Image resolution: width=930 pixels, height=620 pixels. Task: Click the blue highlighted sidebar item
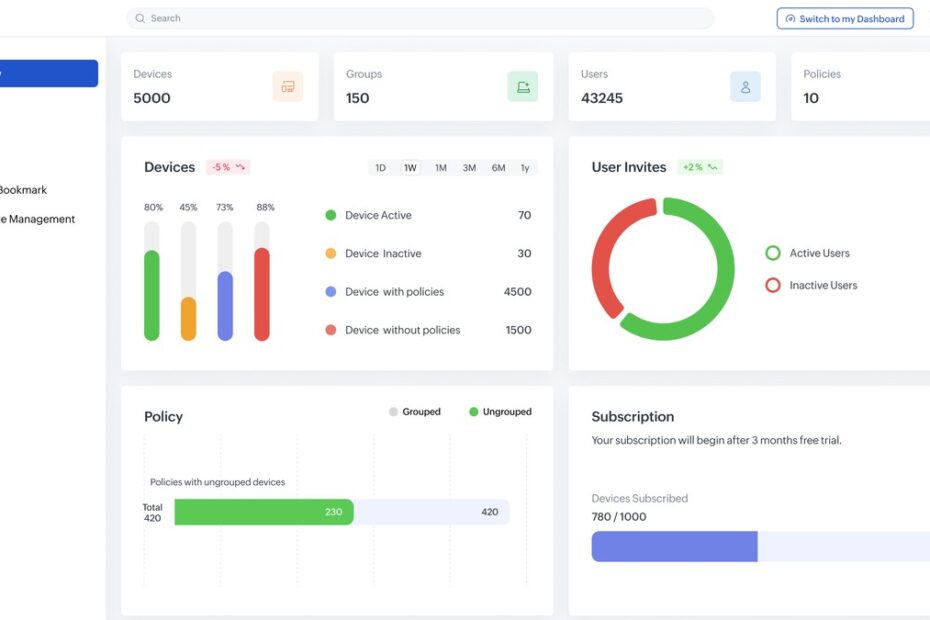point(48,73)
